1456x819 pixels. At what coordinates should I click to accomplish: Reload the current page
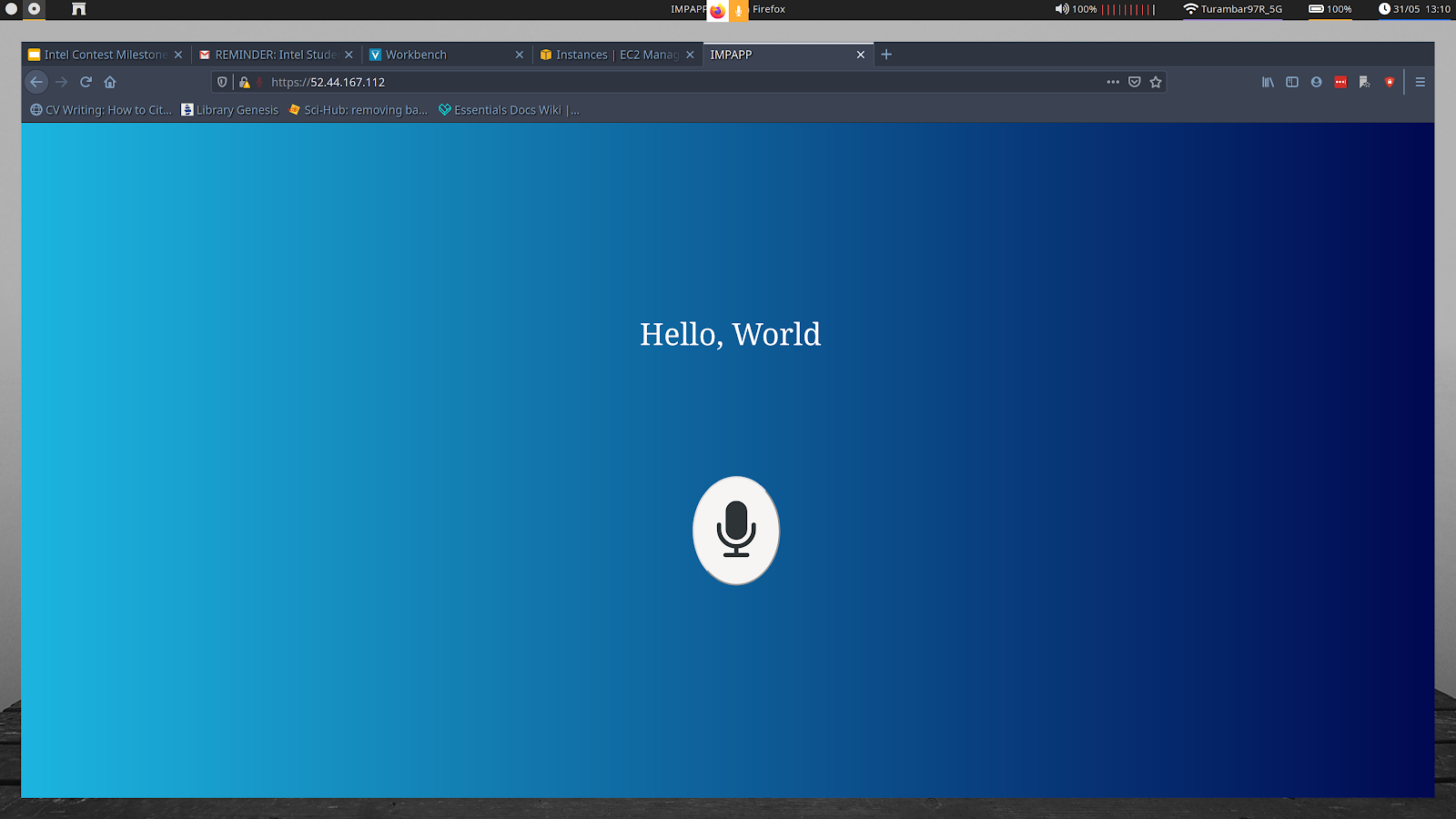(86, 82)
